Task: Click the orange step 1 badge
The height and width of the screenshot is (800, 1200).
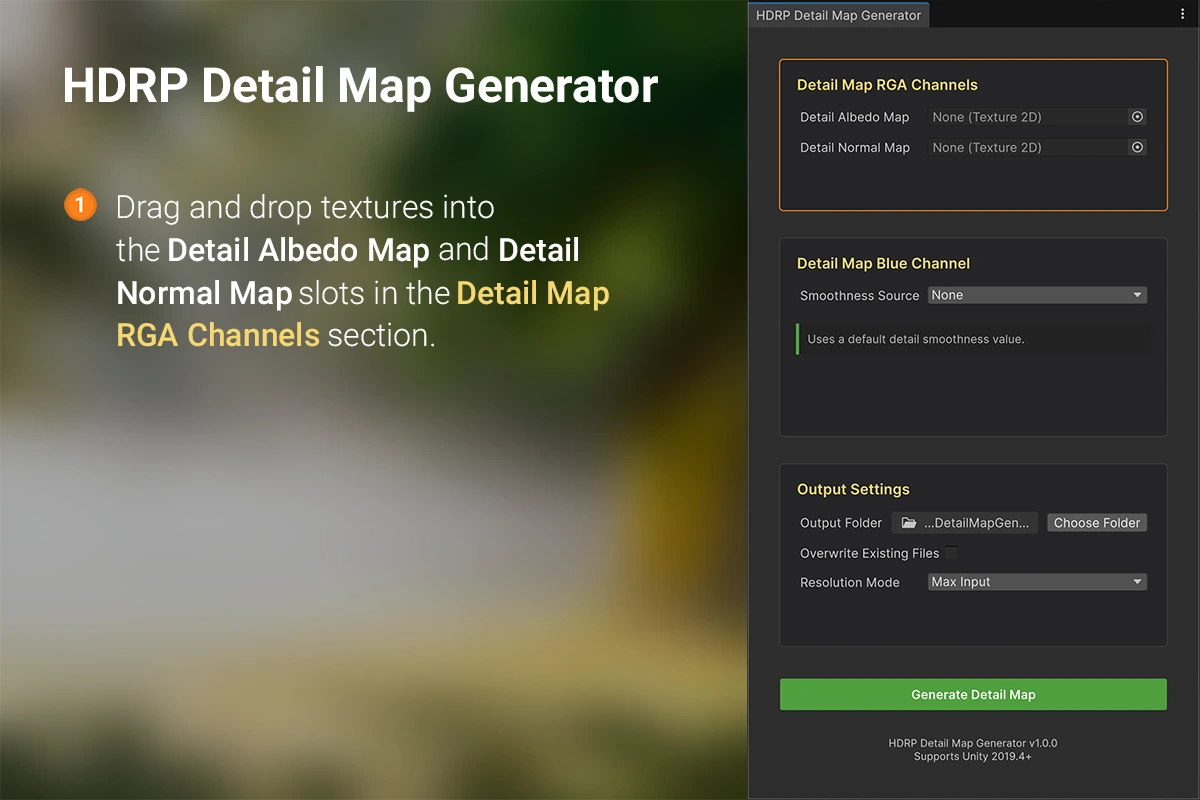Action: 80,205
